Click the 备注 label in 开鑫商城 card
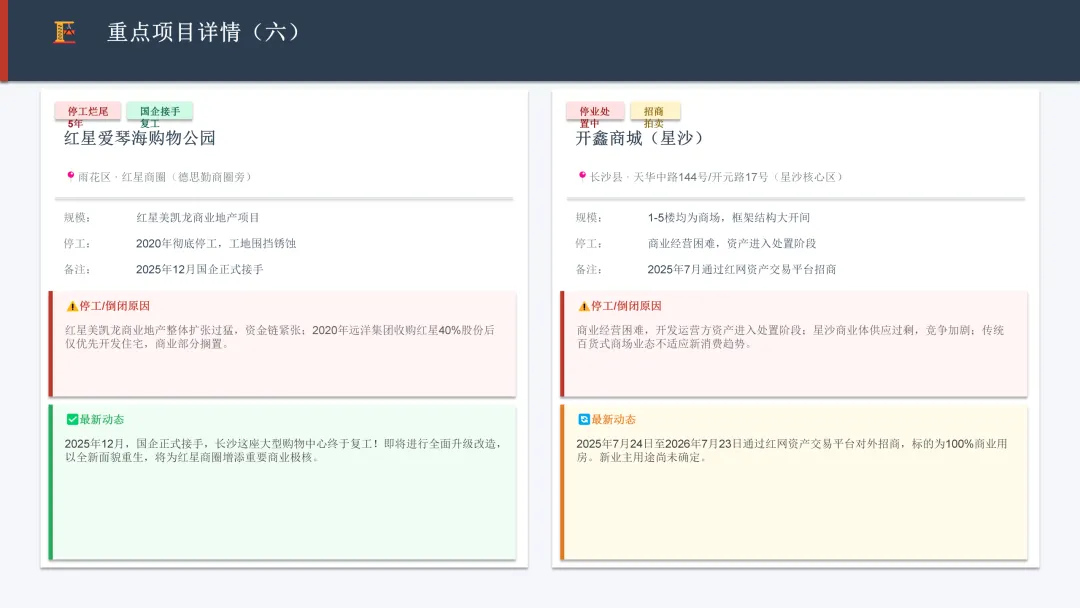The image size is (1080, 608). click(x=589, y=270)
